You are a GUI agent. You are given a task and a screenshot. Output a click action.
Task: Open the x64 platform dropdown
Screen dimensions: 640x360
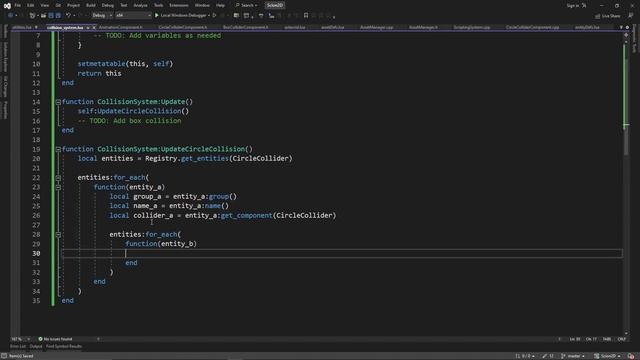133,16
